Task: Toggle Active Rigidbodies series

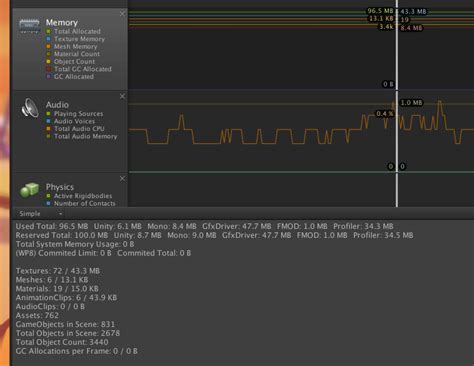Action: tap(79, 196)
